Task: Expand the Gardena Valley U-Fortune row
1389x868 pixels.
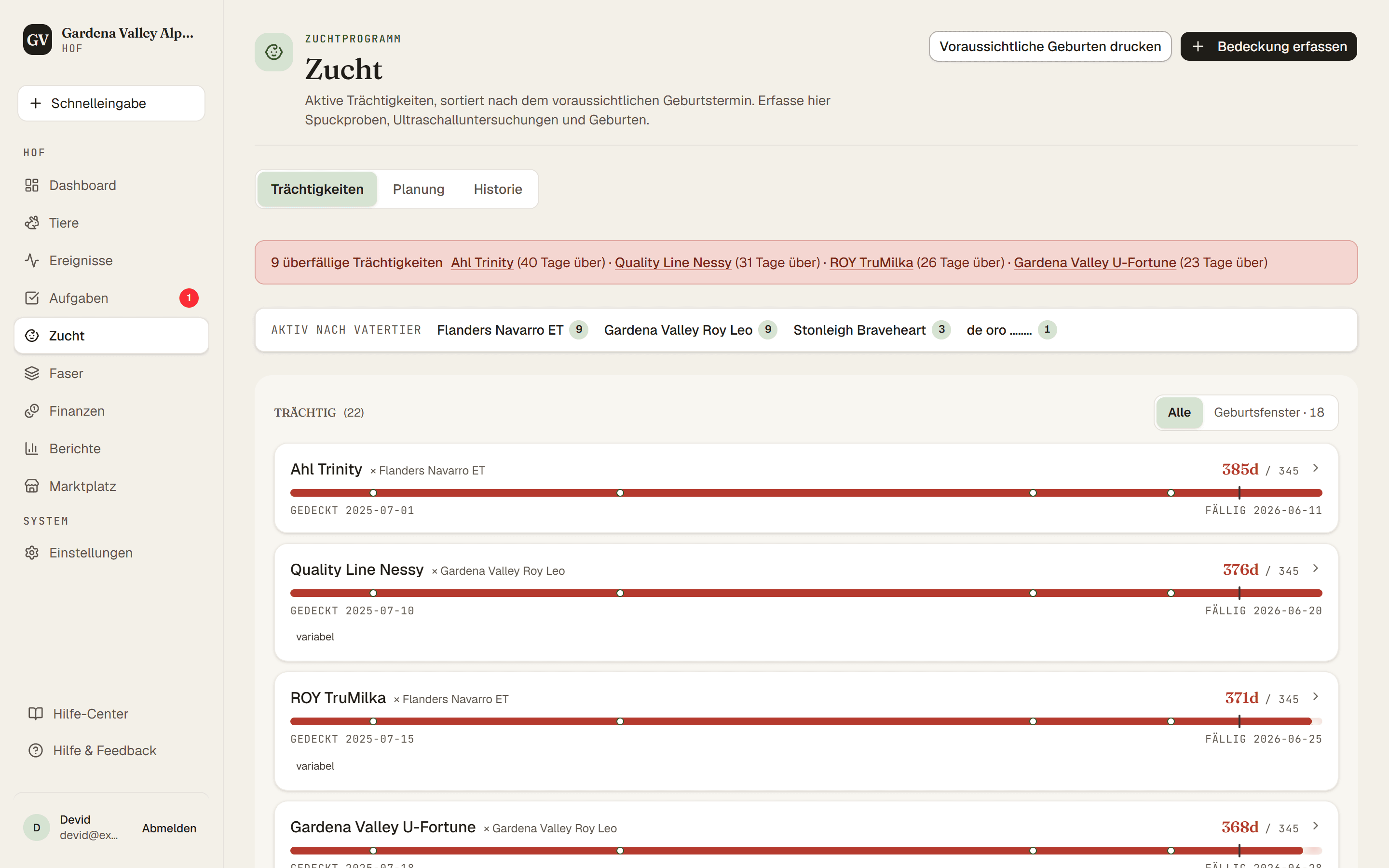Action: pos(1316,826)
